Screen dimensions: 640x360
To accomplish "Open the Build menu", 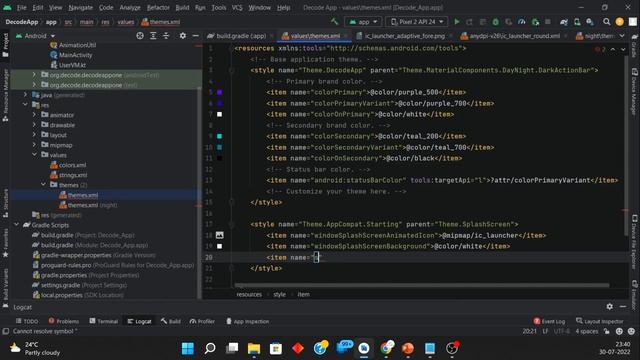I will (182, 7).
